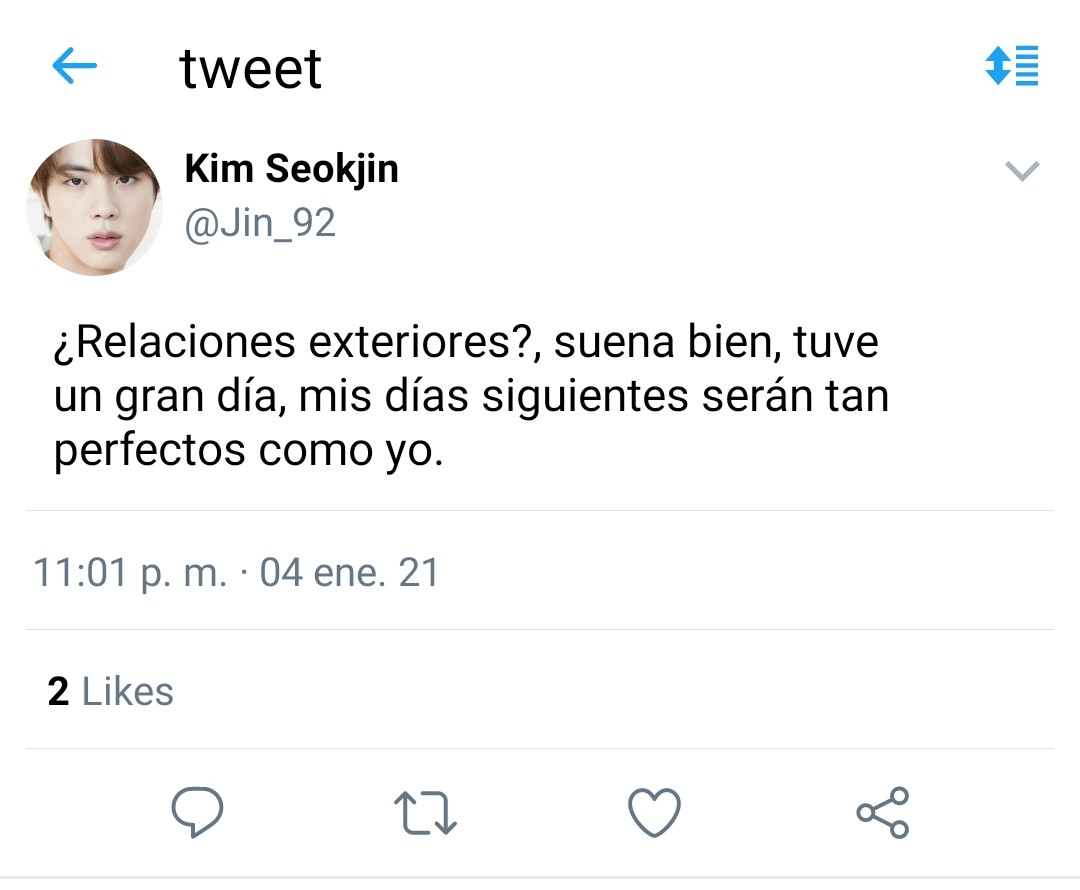This screenshot has width=1080, height=890.
Task: Tap the tweet line starting "un gran día"
Action: coord(470,396)
